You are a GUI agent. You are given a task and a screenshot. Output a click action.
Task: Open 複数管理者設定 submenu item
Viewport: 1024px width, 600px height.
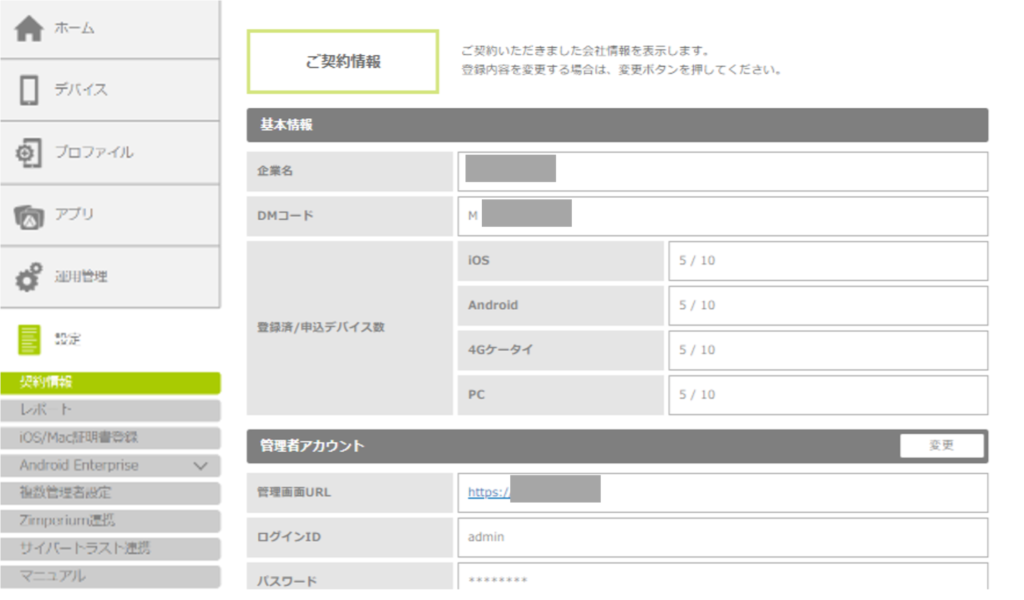tap(110, 493)
